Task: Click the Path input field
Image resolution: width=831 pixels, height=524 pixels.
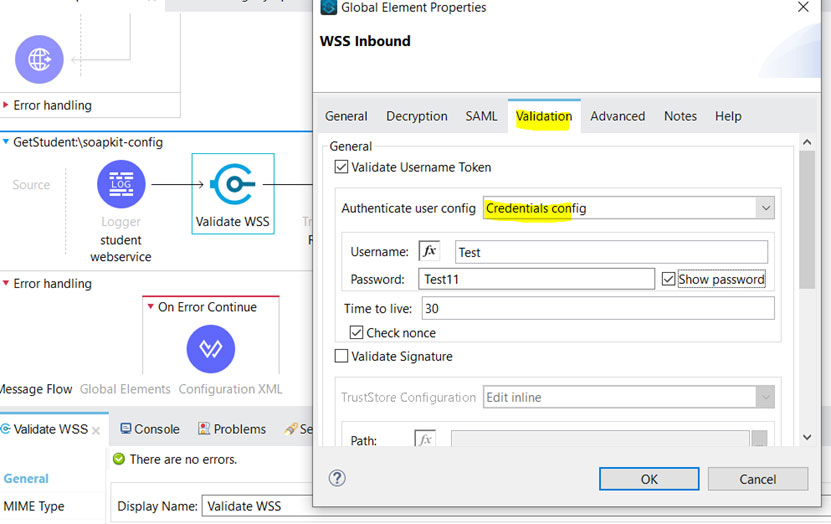Action: (x=600, y=438)
